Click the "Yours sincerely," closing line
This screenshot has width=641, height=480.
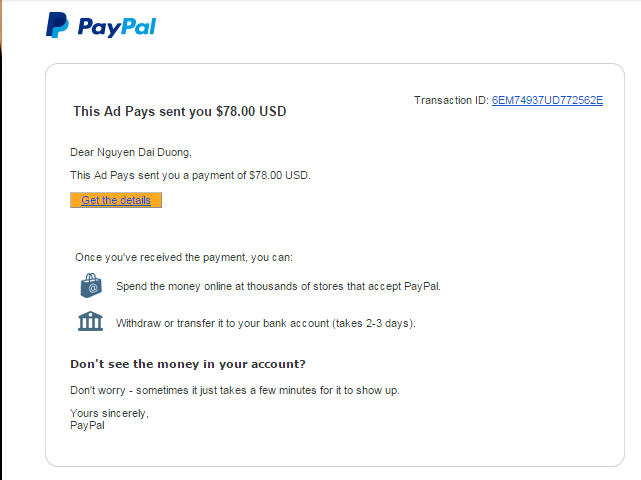click(x=109, y=413)
